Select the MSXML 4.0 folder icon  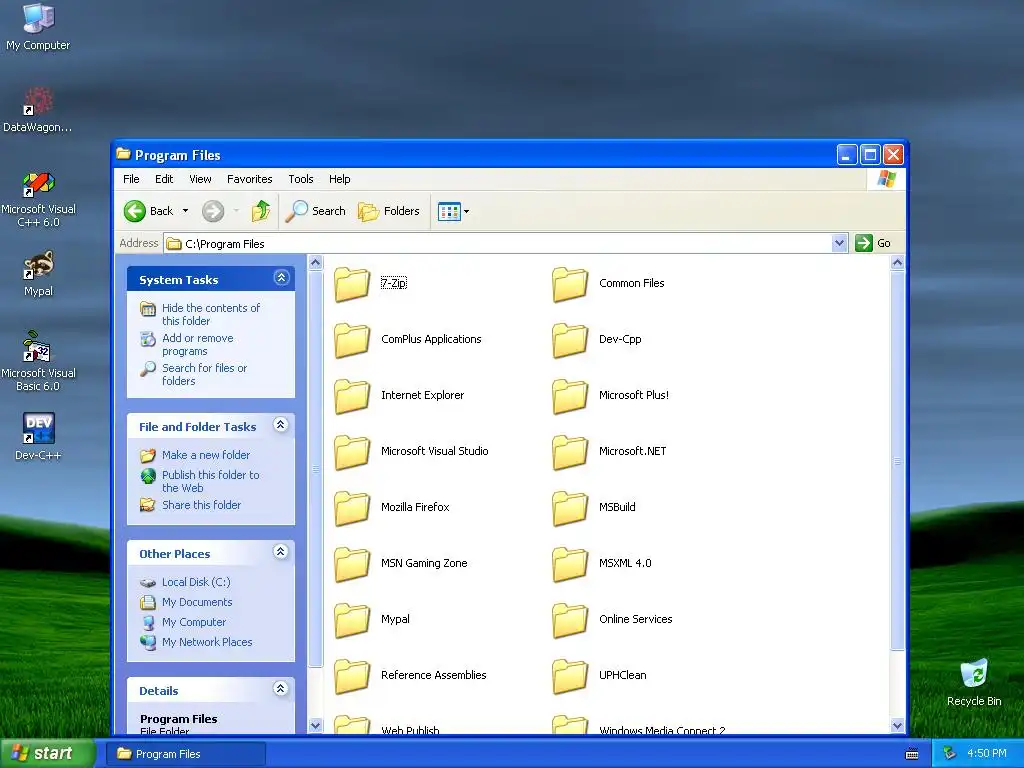pyautogui.click(x=570, y=564)
